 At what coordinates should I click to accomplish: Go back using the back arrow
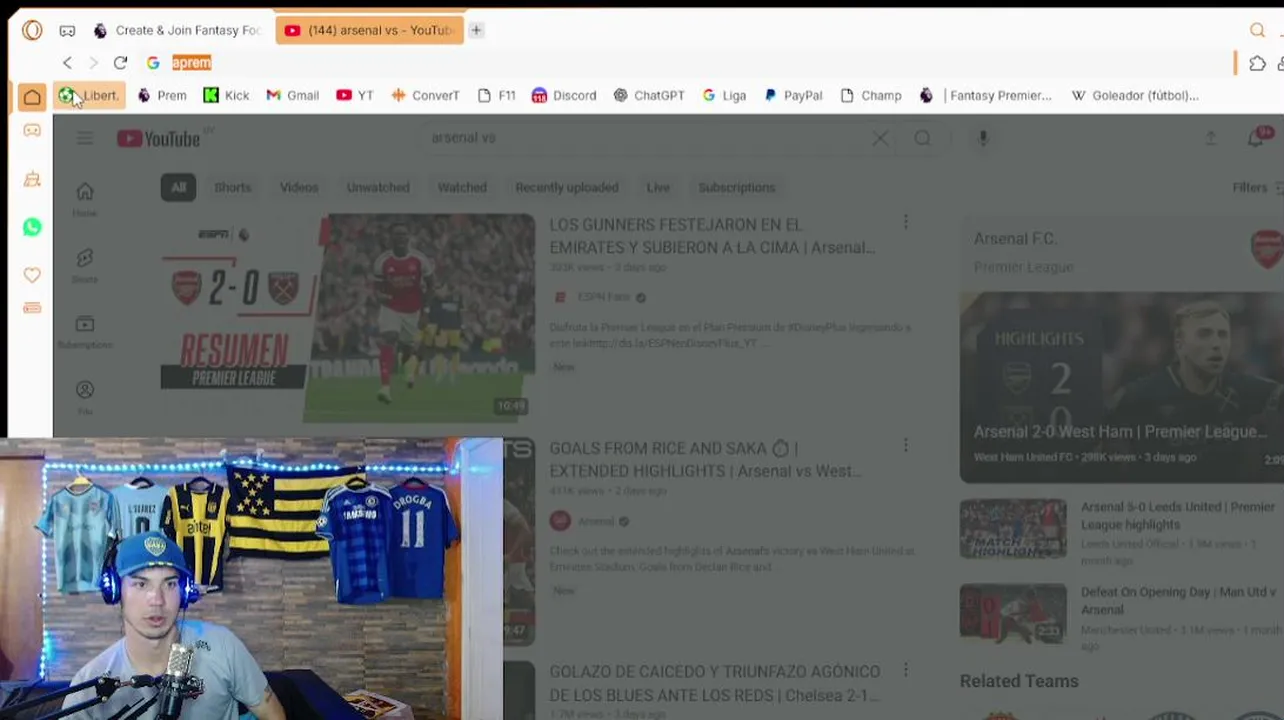coord(67,62)
